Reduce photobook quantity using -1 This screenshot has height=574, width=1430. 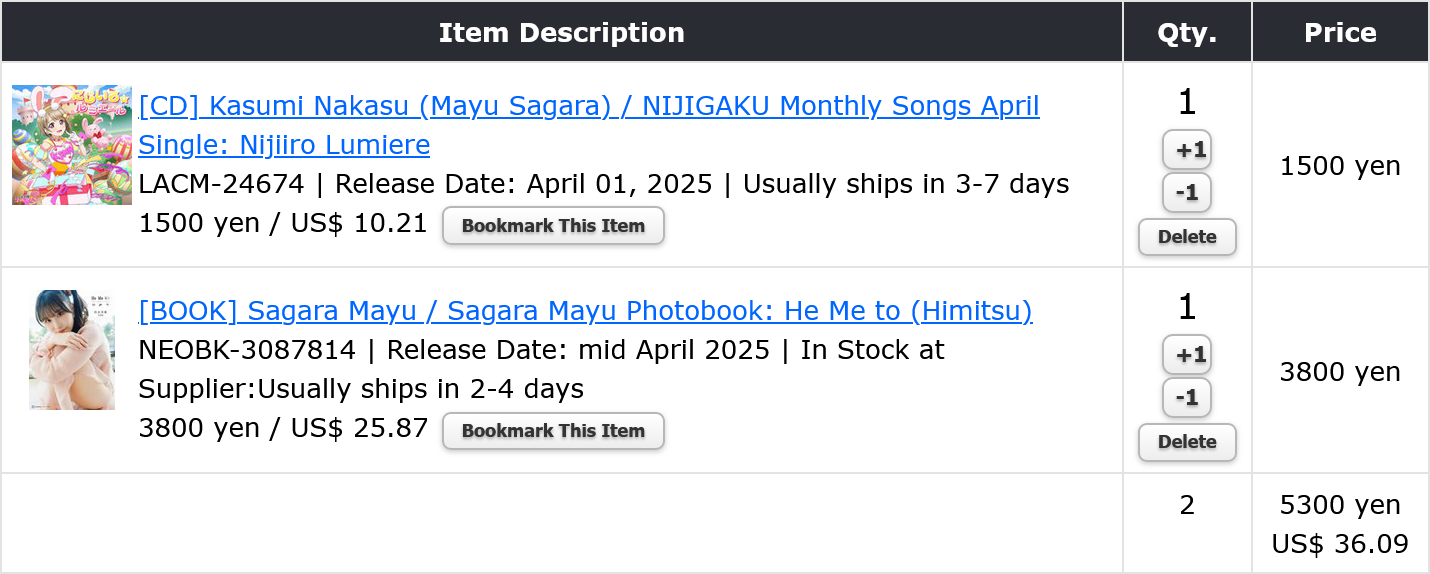(1187, 398)
